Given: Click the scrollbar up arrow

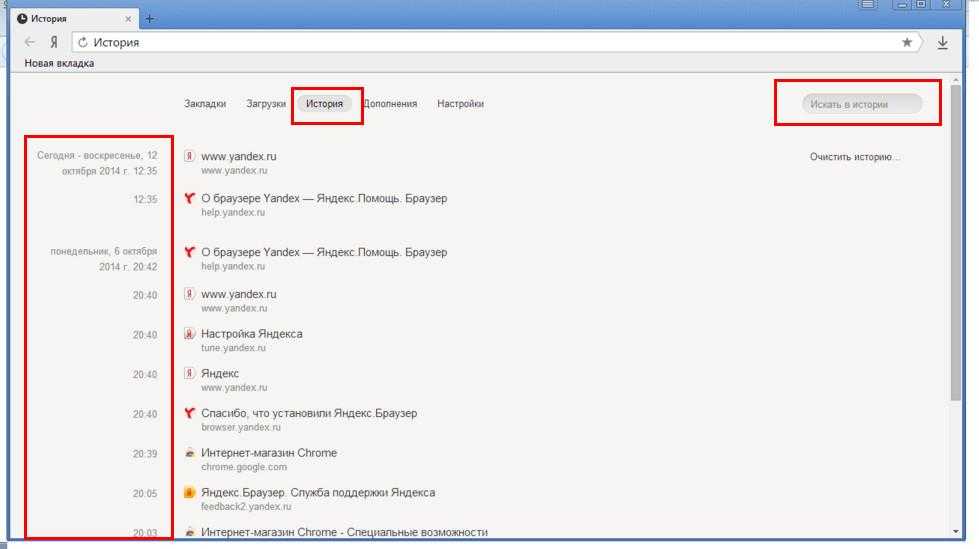Looking at the screenshot, I should (955, 81).
